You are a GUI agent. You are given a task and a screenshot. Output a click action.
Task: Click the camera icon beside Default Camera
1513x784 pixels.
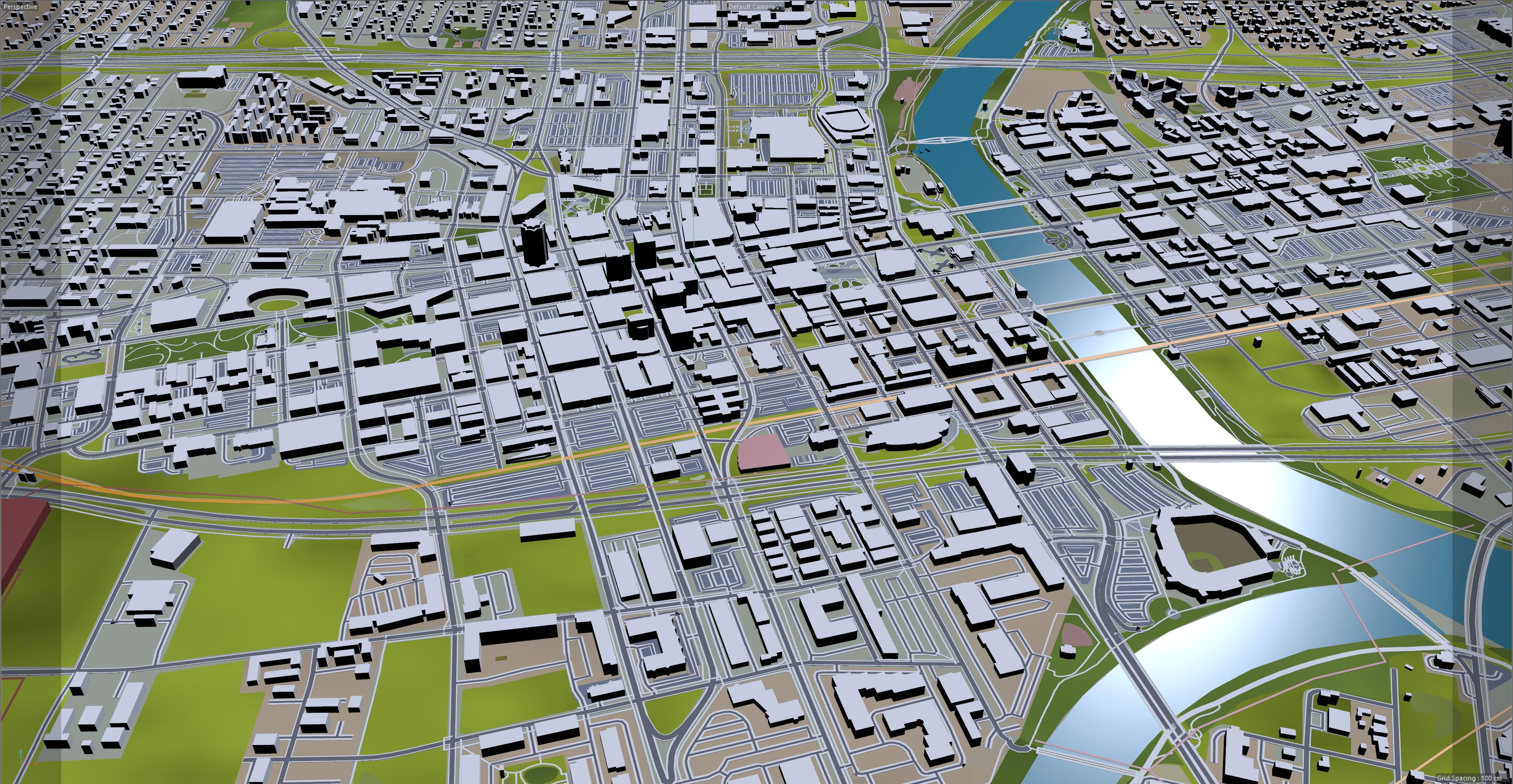780,6
